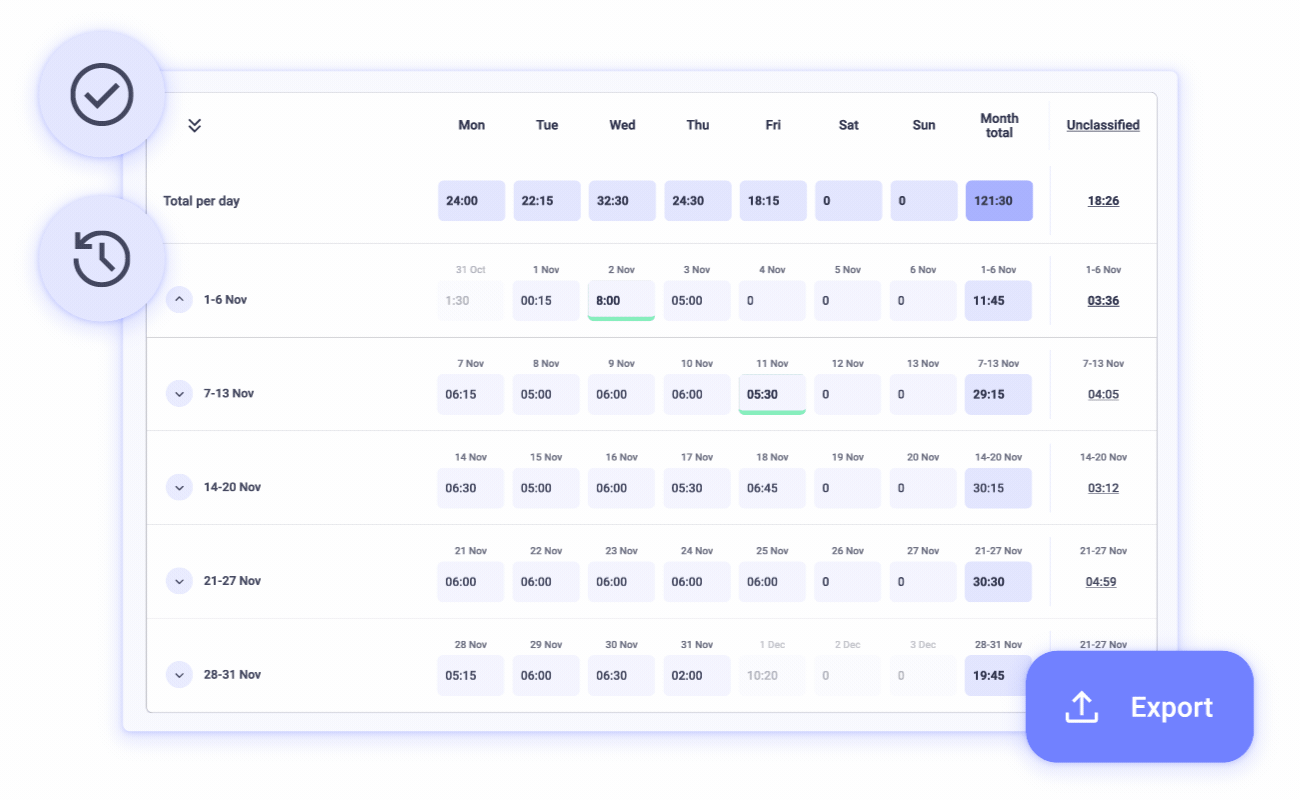Viewport: 1300px width, 800px height.
Task: Click the checkmark circle icon
Action: click(x=102, y=95)
